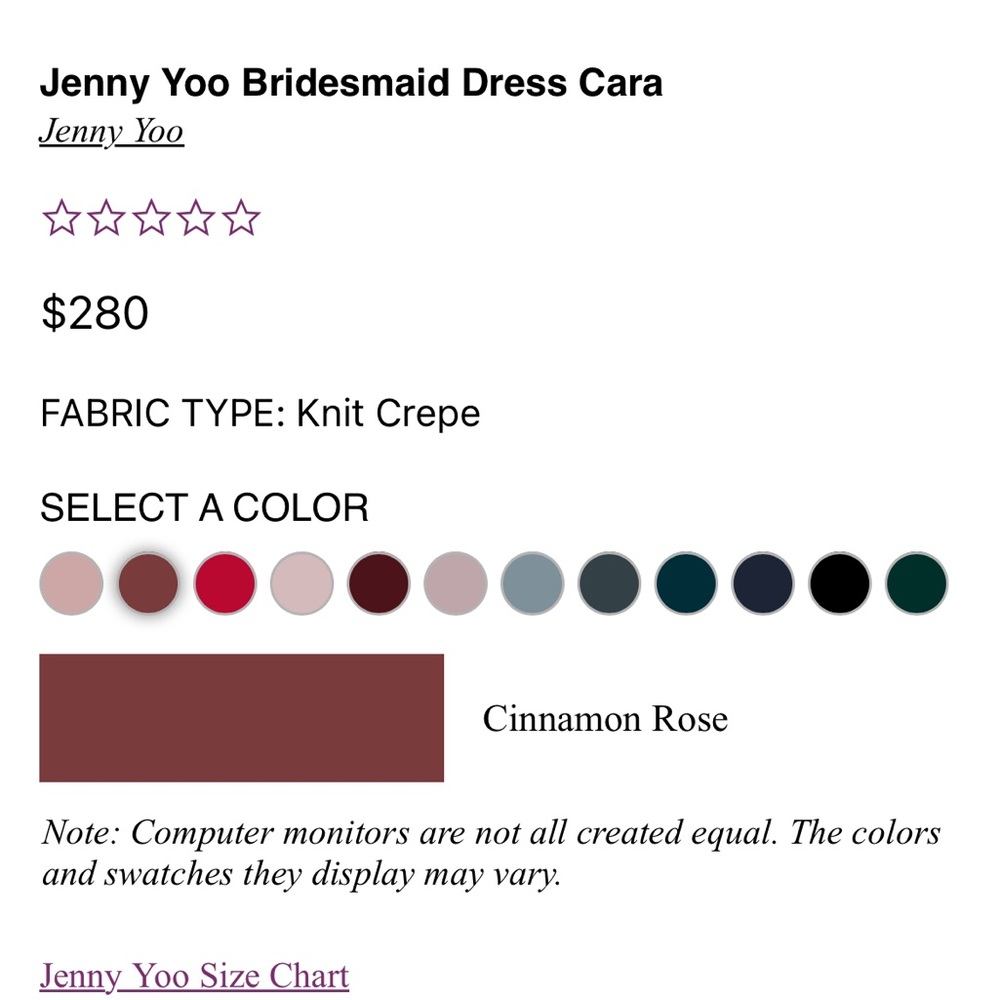Select the slate blue color swatch
Image resolution: width=1000 pixels, height=1000 pixels.
[532, 583]
